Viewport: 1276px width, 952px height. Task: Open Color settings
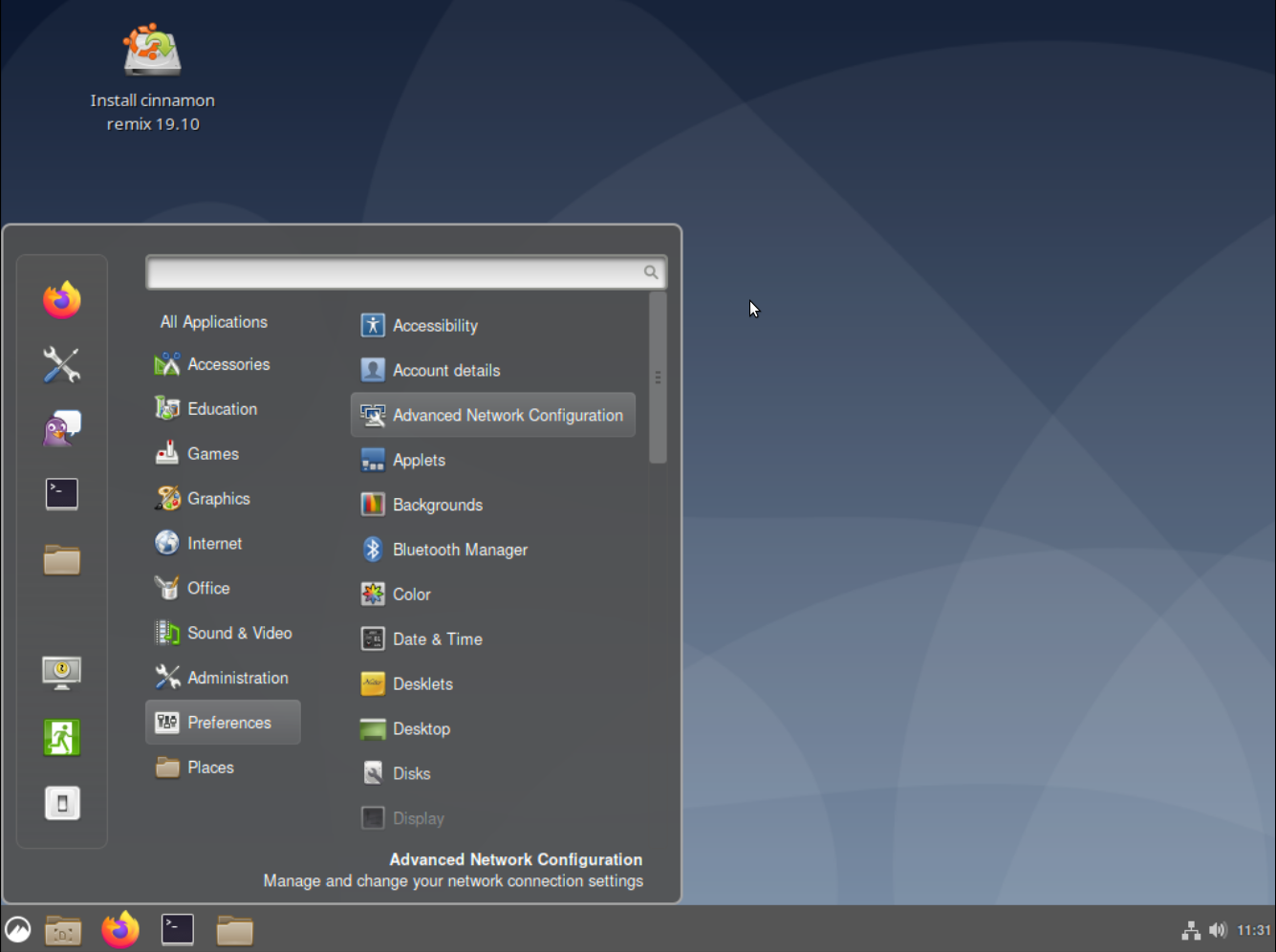[x=493, y=595]
